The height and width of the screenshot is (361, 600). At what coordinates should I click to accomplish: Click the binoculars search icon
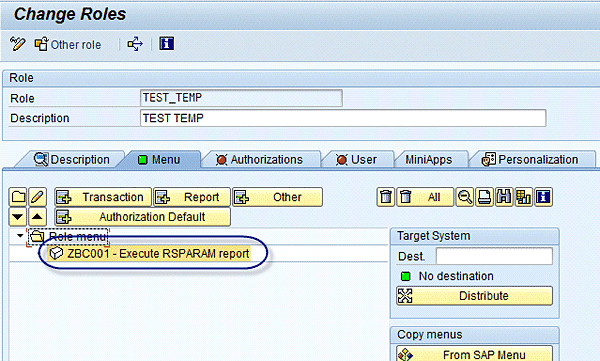504,197
